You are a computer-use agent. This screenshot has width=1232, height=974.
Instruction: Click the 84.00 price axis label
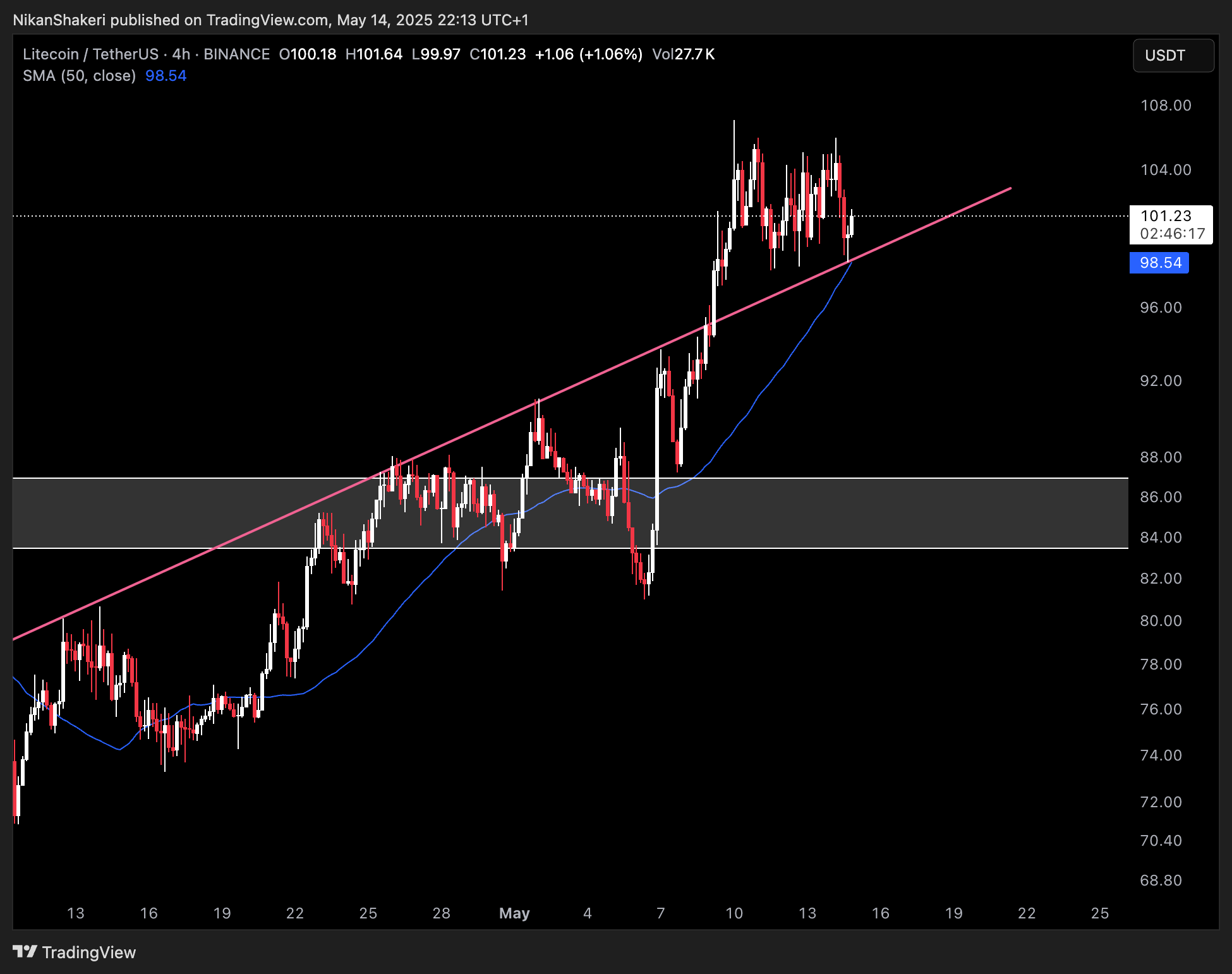[x=1161, y=538]
